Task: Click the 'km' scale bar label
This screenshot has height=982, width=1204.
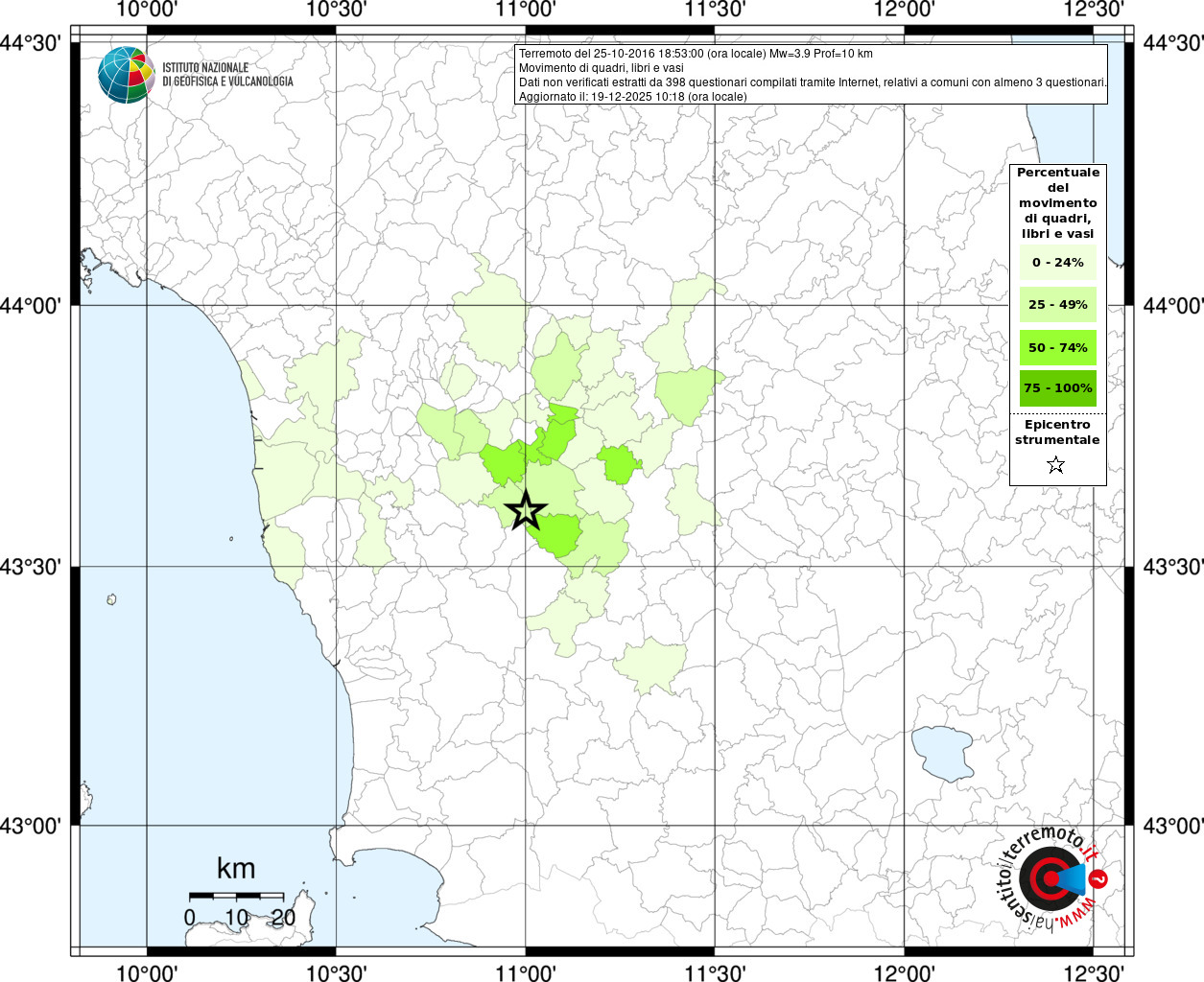Action: pos(236,869)
